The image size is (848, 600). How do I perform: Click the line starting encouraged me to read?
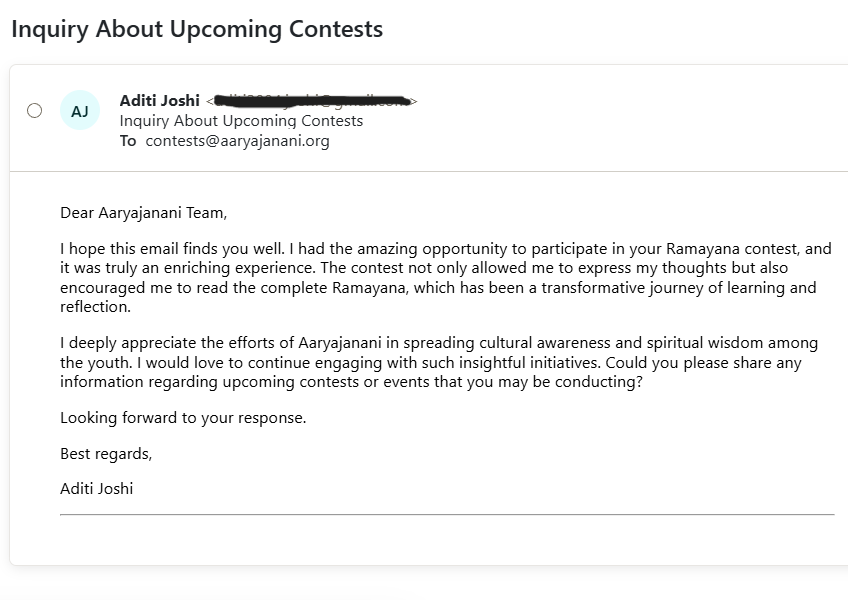click(x=438, y=287)
